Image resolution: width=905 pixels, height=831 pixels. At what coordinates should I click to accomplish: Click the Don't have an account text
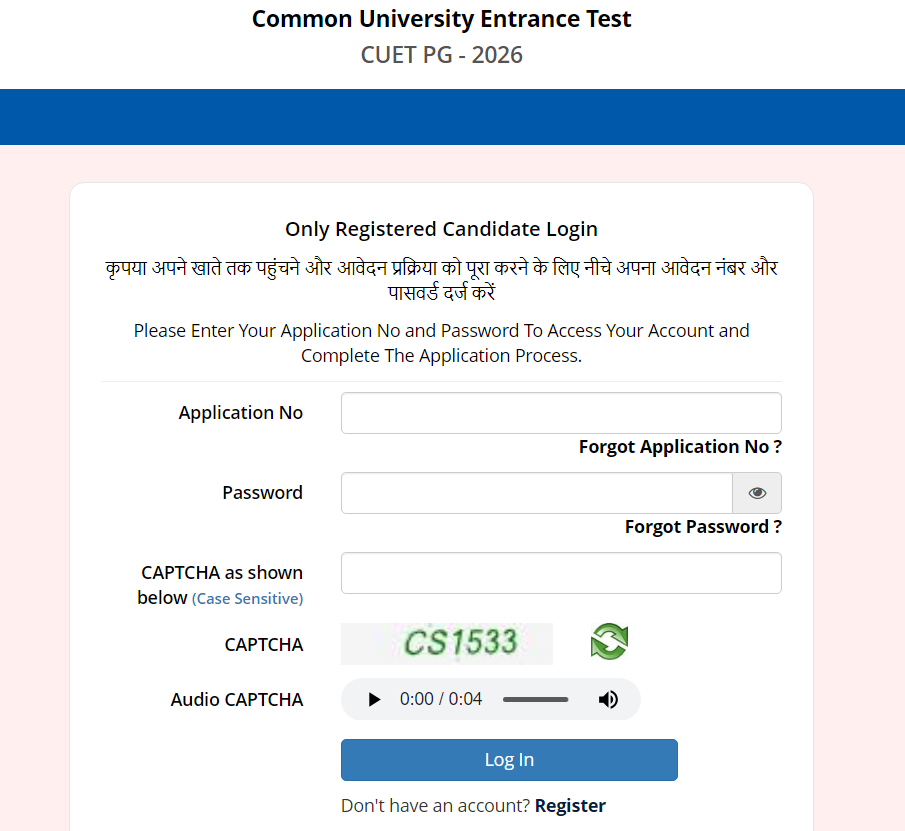point(434,805)
